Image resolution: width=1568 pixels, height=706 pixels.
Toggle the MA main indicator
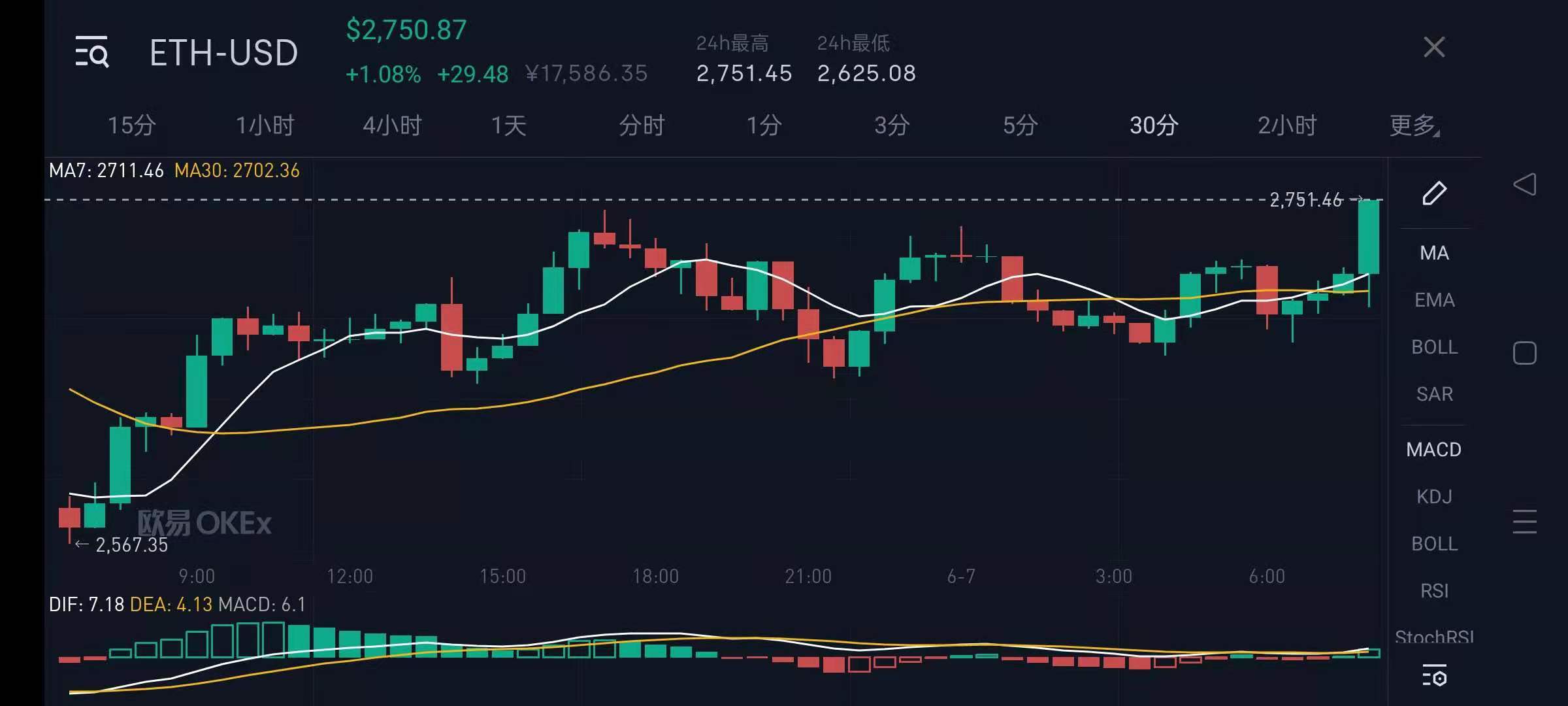pos(1434,253)
